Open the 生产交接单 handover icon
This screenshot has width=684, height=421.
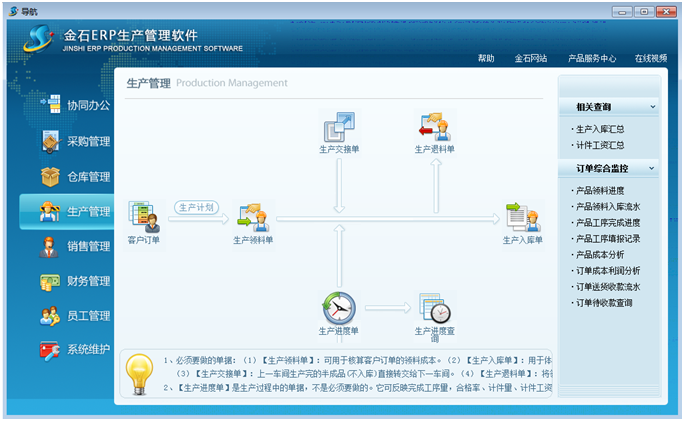click(x=338, y=128)
